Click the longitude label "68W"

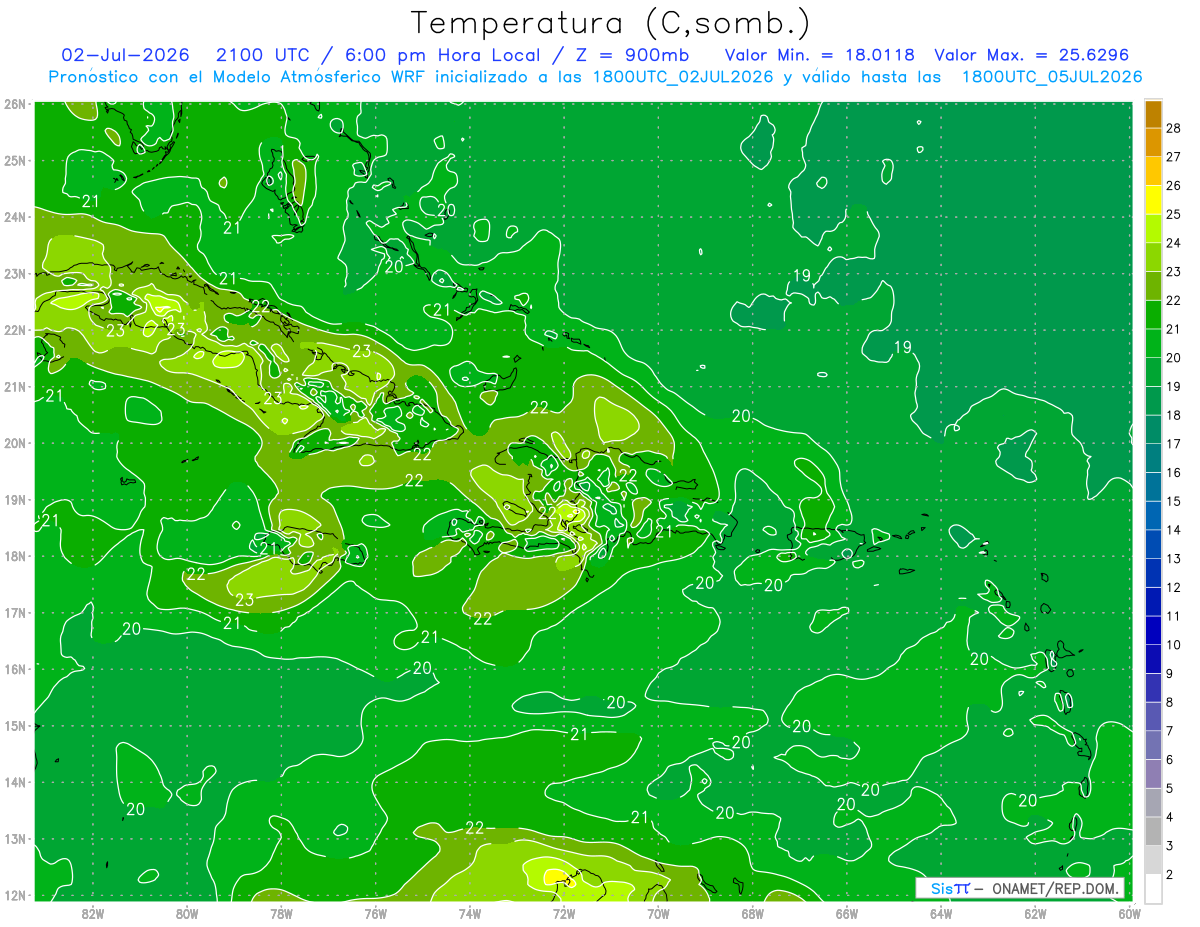[x=752, y=913]
